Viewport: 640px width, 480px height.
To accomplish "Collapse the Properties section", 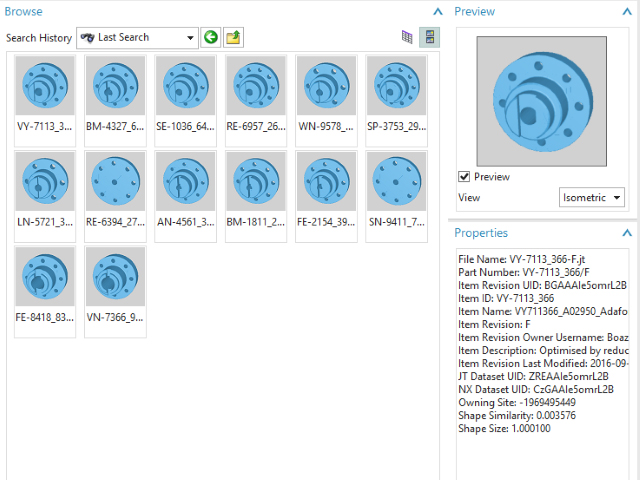I will 627,233.
